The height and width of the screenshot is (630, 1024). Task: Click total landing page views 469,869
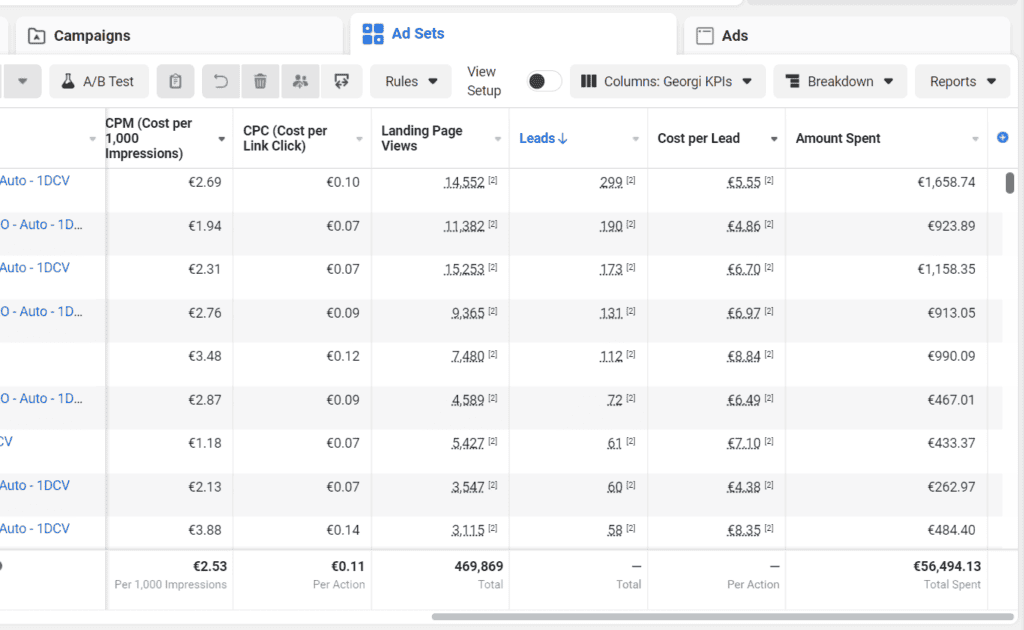coord(479,566)
